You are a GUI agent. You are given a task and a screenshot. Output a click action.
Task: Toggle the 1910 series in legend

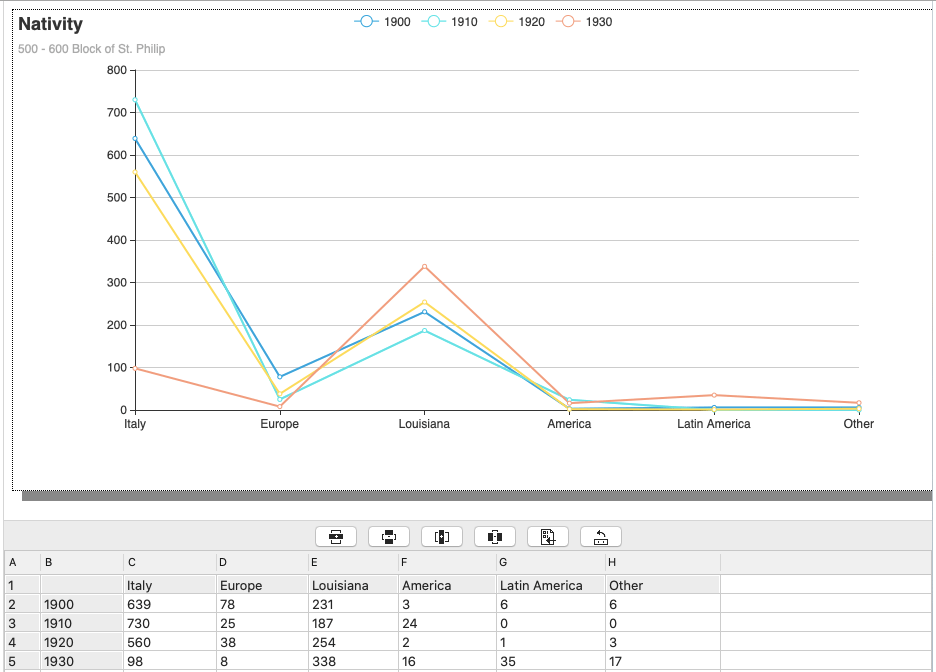tap(451, 22)
